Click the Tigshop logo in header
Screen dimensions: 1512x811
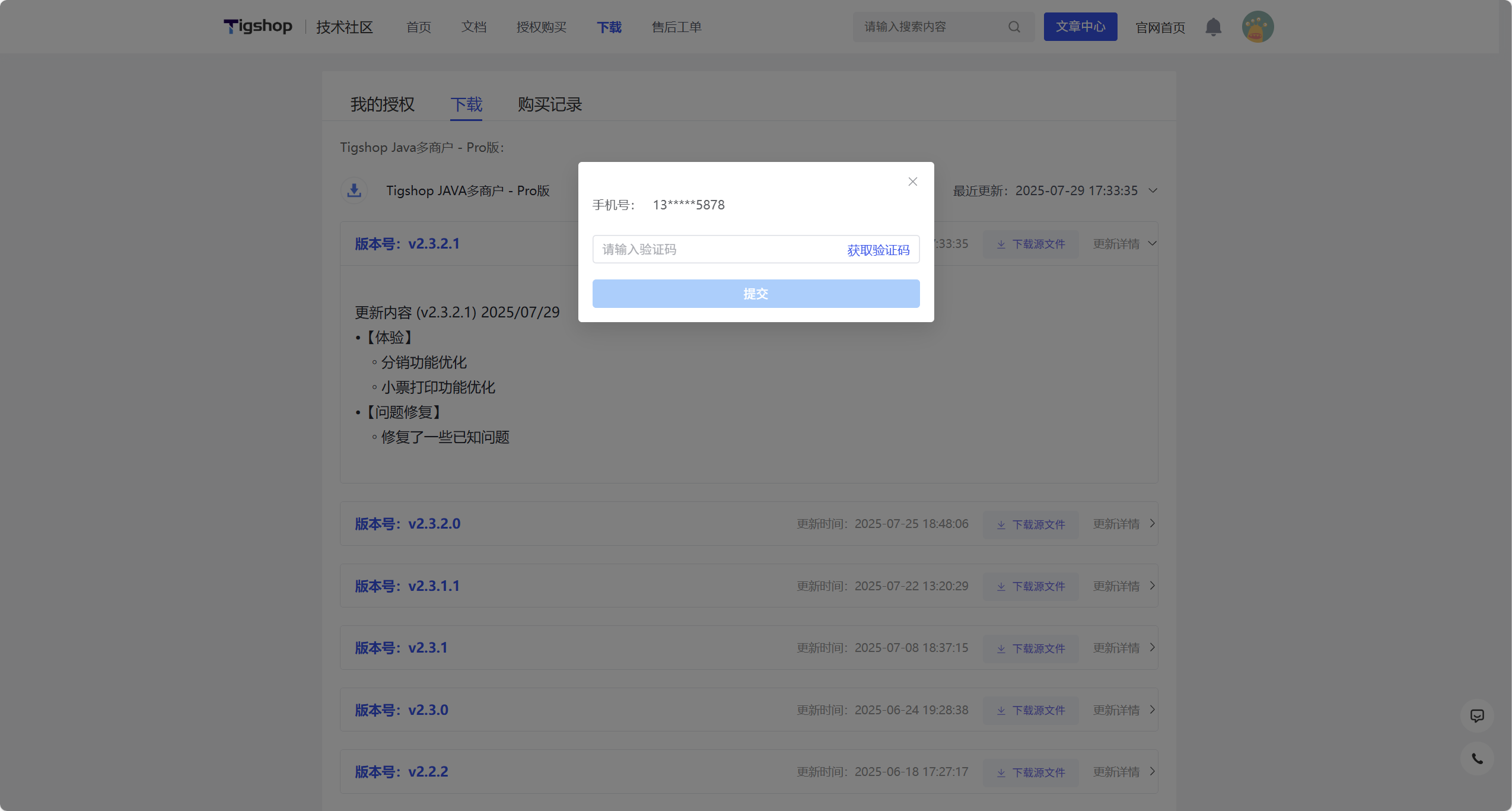tap(257, 27)
